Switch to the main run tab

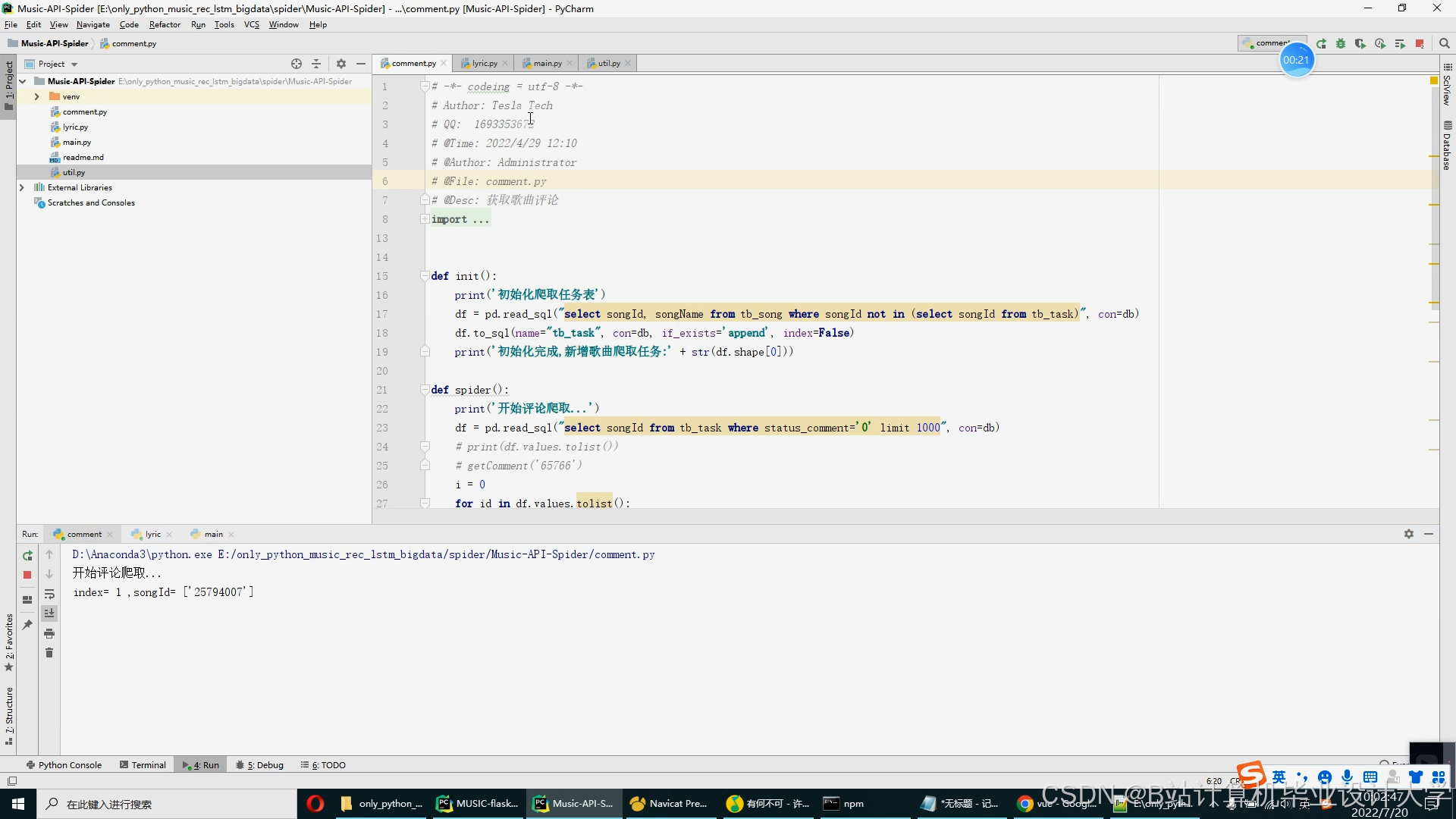pos(213,534)
